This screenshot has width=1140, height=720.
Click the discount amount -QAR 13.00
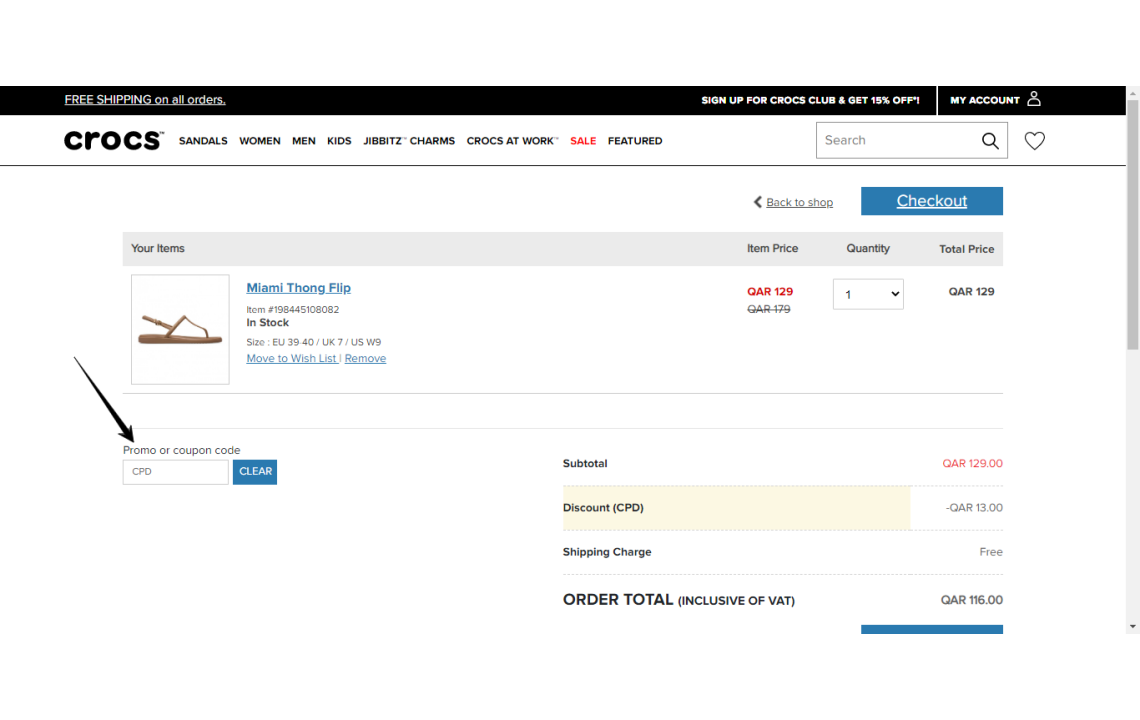tap(974, 508)
